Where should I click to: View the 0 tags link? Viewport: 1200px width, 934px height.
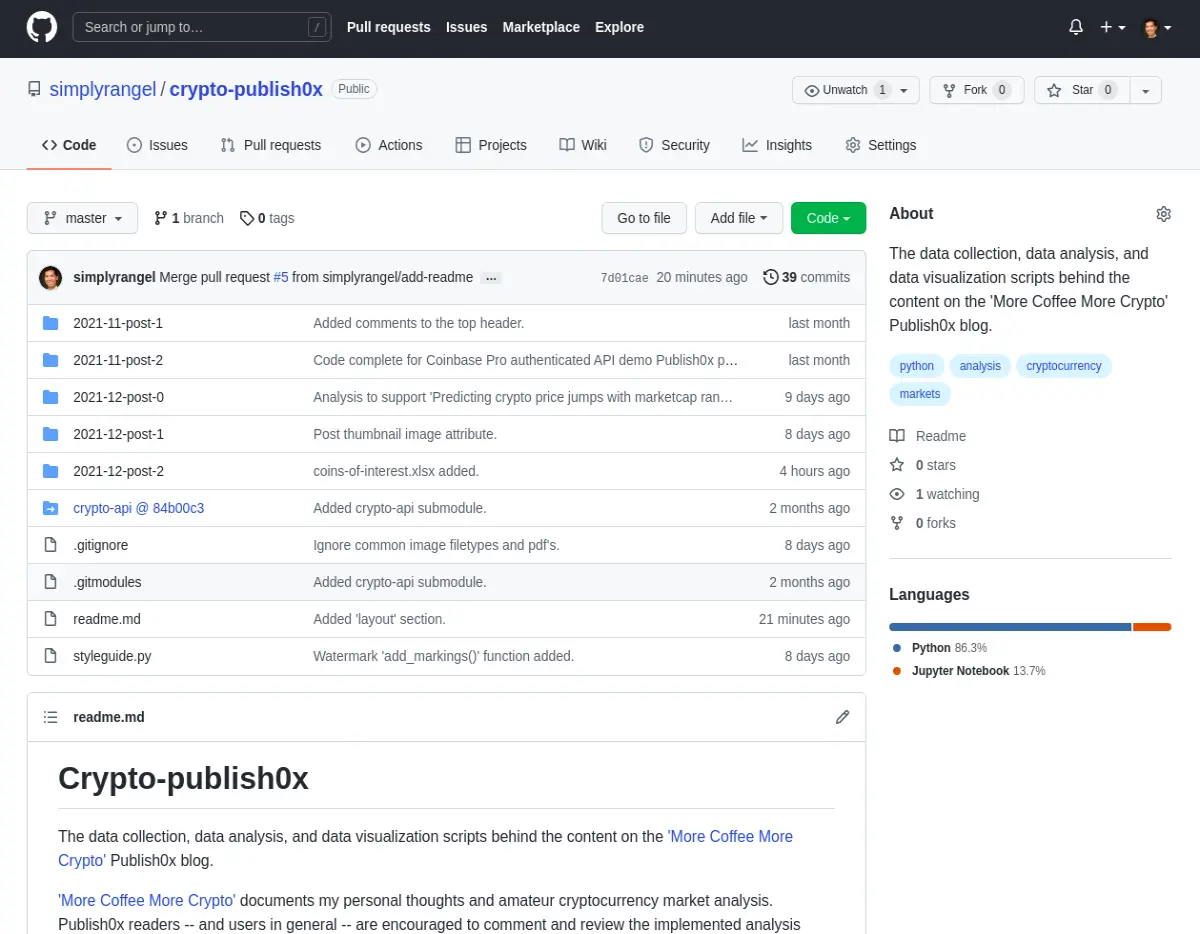[x=267, y=218]
